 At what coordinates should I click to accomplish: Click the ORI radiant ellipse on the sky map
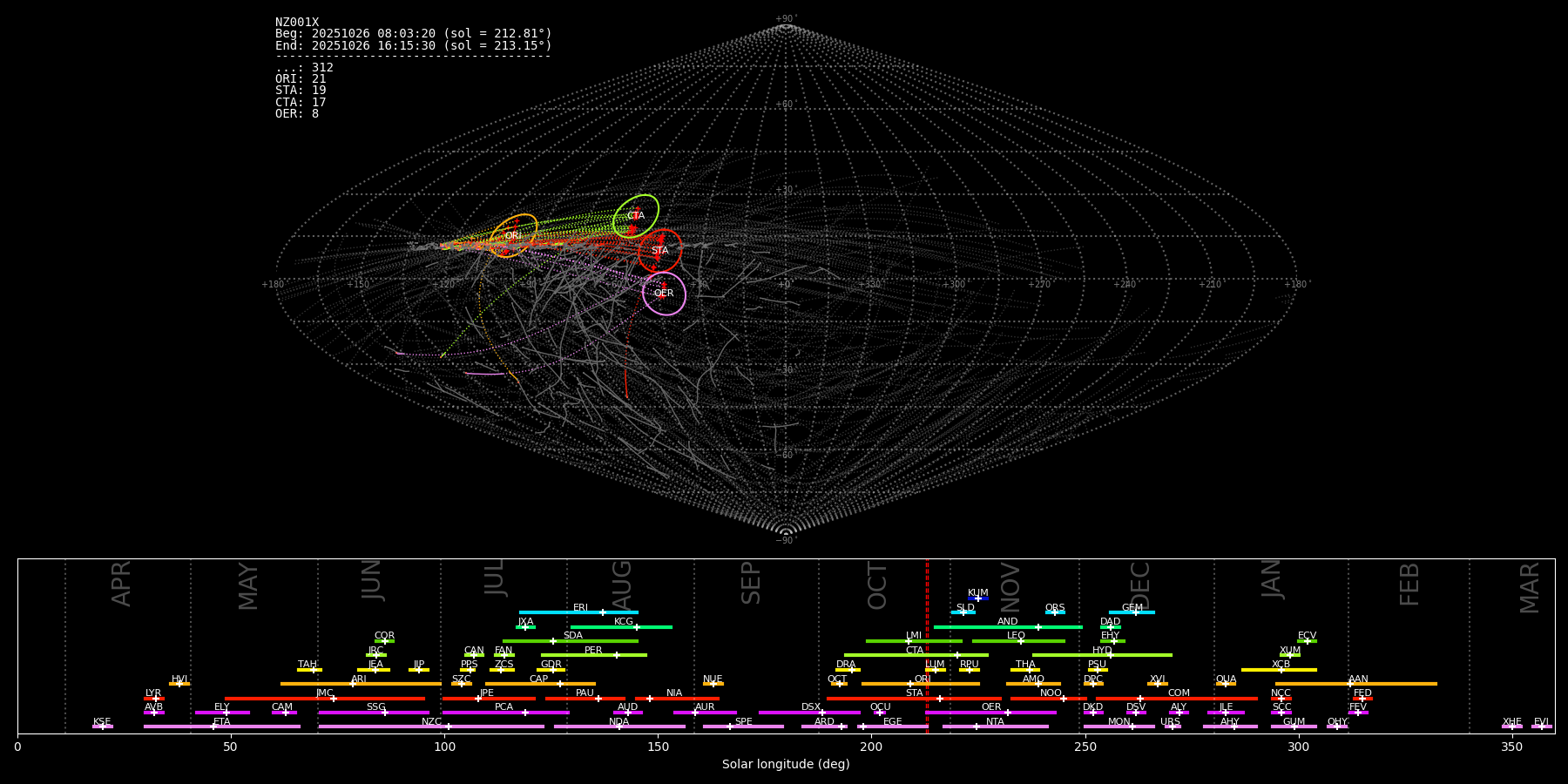[x=514, y=235]
